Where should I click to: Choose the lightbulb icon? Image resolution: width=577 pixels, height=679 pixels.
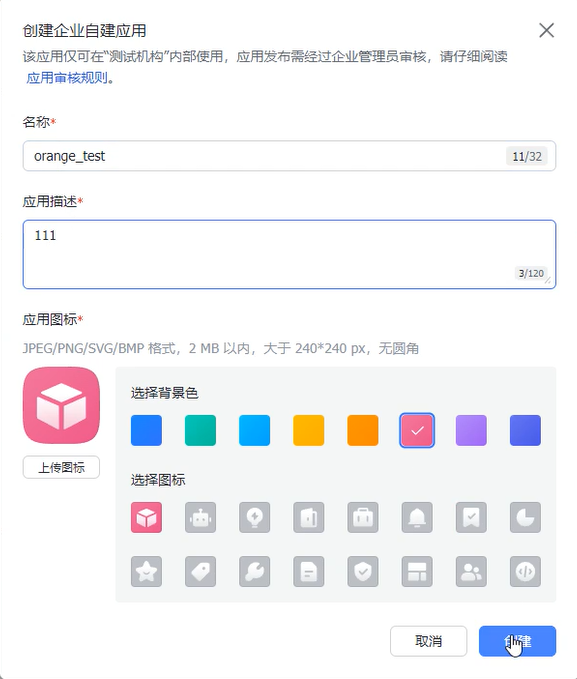coord(254,517)
